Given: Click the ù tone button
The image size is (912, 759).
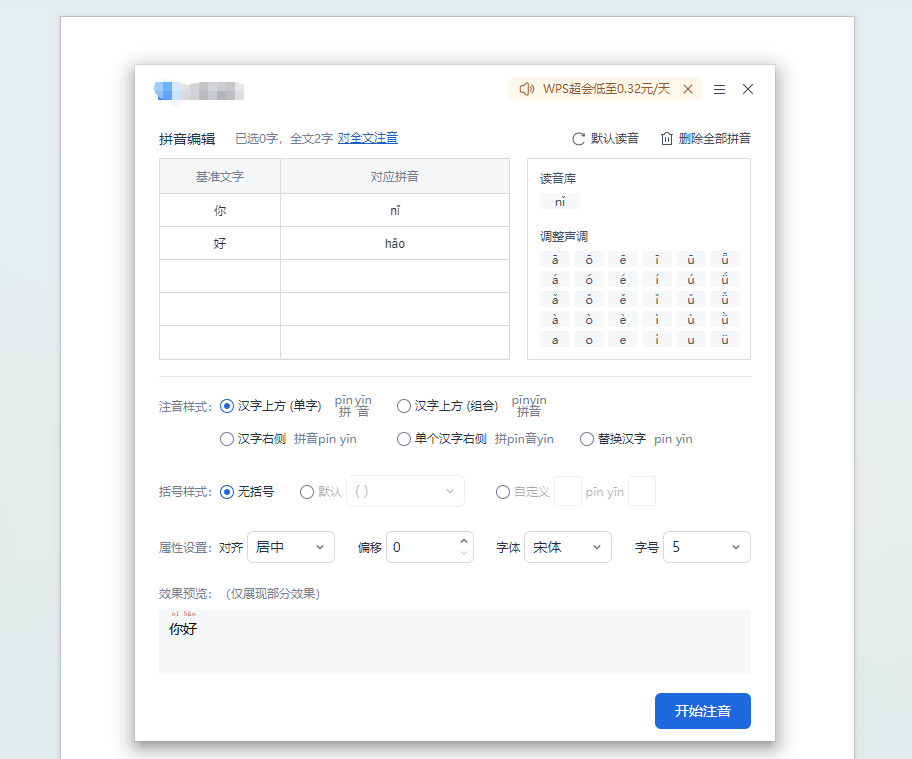Looking at the screenshot, I should pyautogui.click(x=691, y=319).
